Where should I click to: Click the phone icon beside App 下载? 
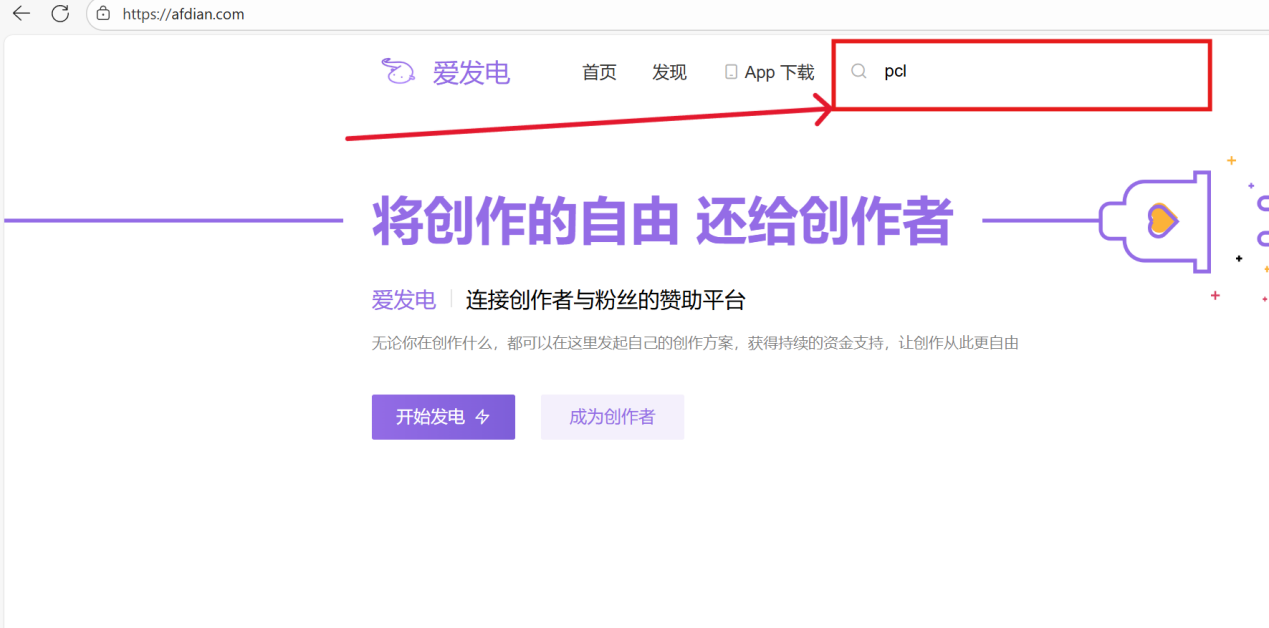click(x=731, y=71)
